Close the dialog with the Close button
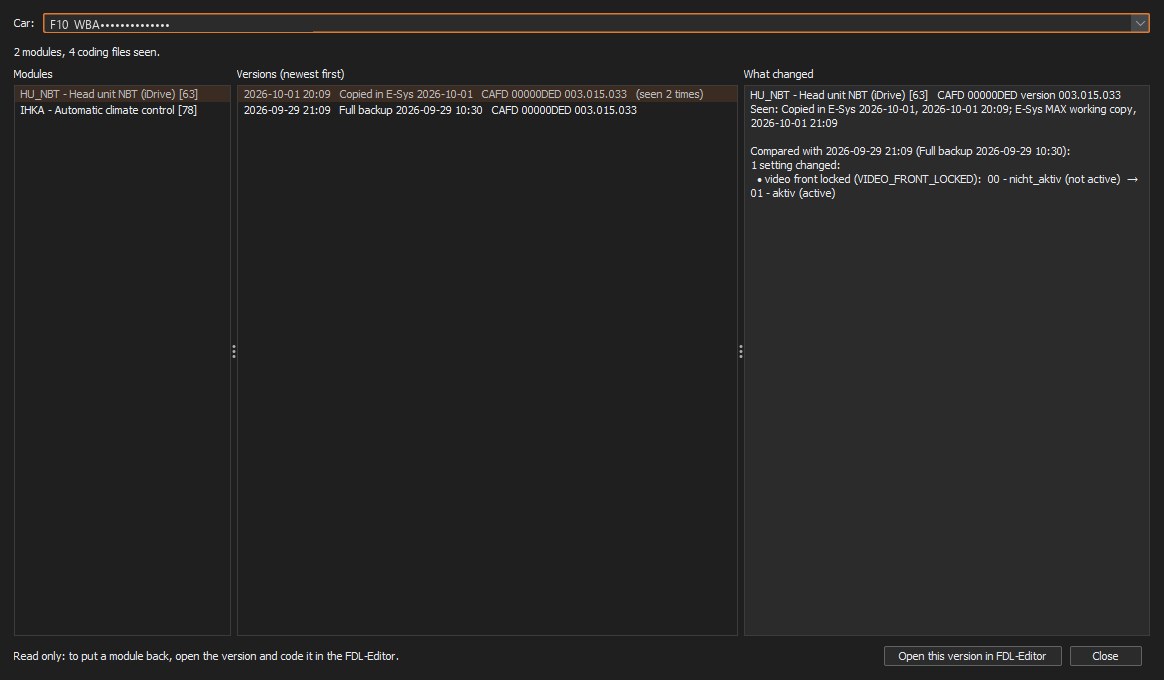Screen dimensions: 1164x680 1105,656
